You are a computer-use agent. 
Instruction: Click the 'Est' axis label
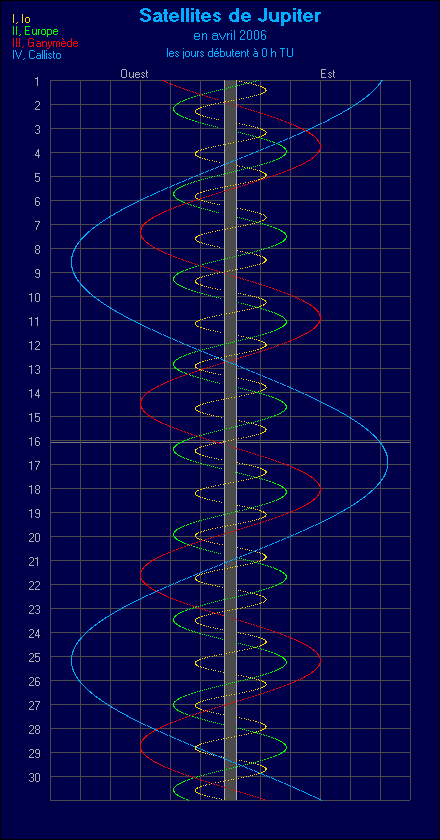(328, 74)
